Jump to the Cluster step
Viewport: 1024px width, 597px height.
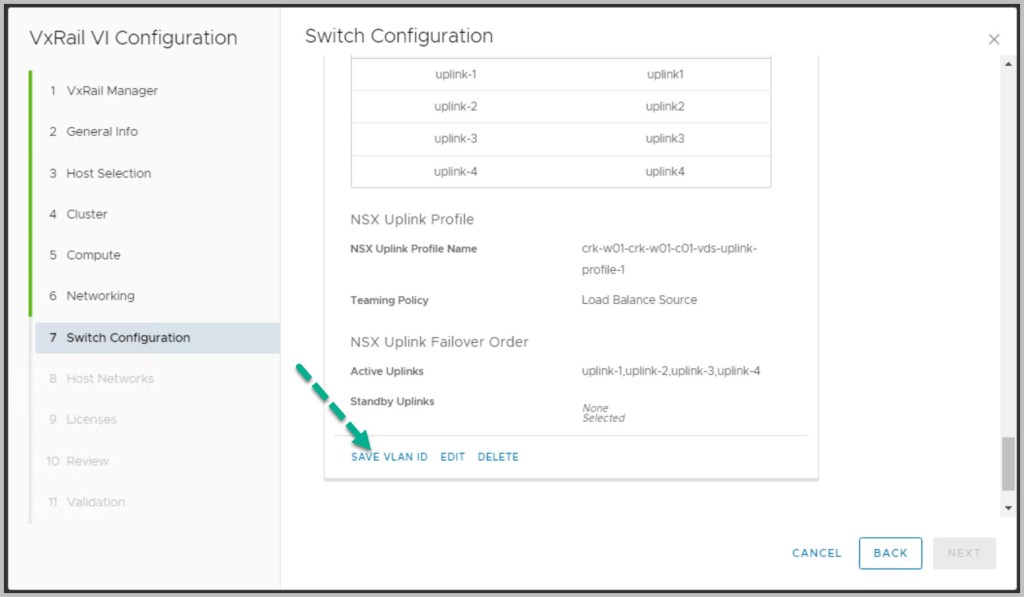coord(87,214)
